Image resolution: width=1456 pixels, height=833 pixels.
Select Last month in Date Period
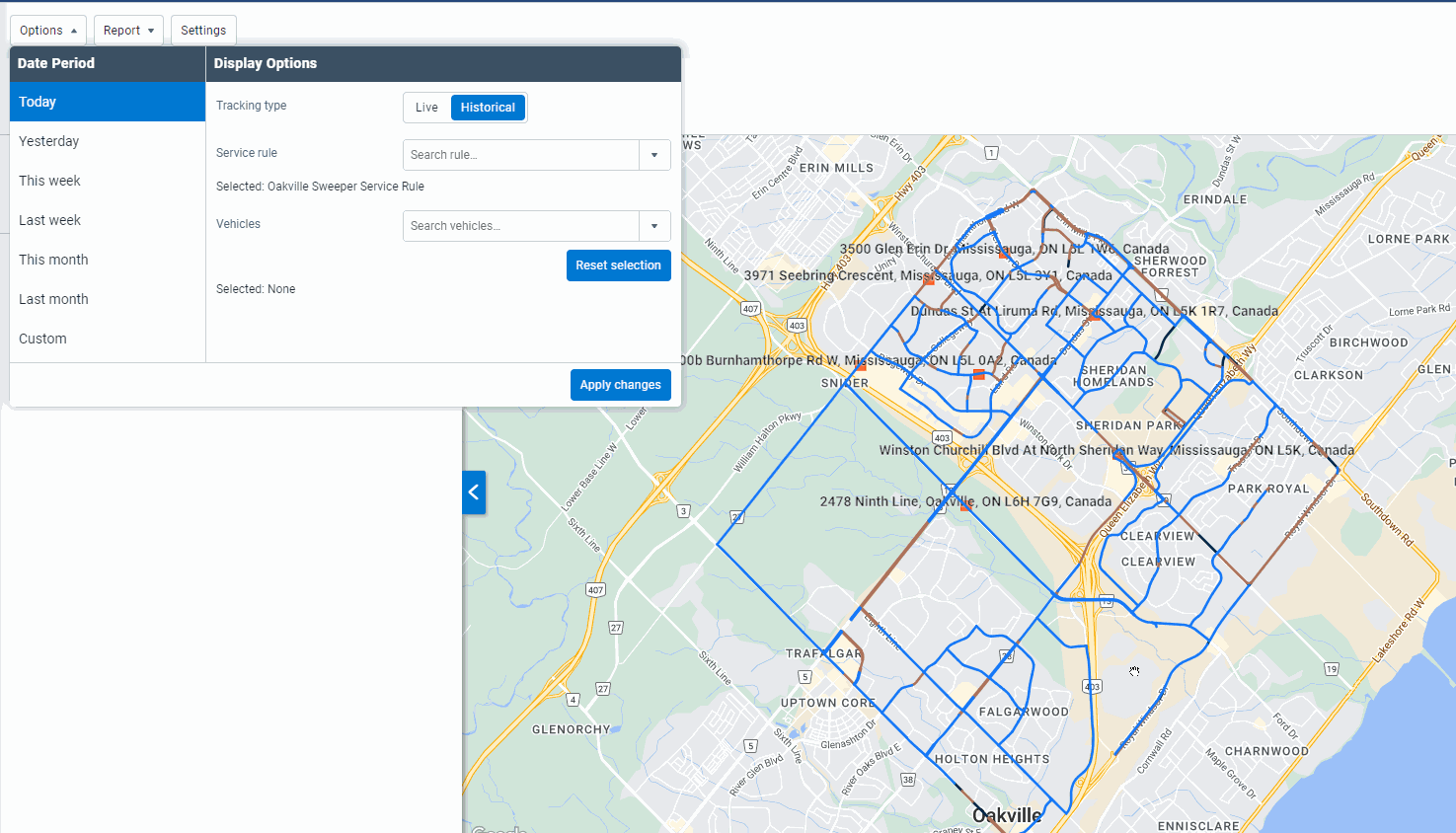coord(53,299)
